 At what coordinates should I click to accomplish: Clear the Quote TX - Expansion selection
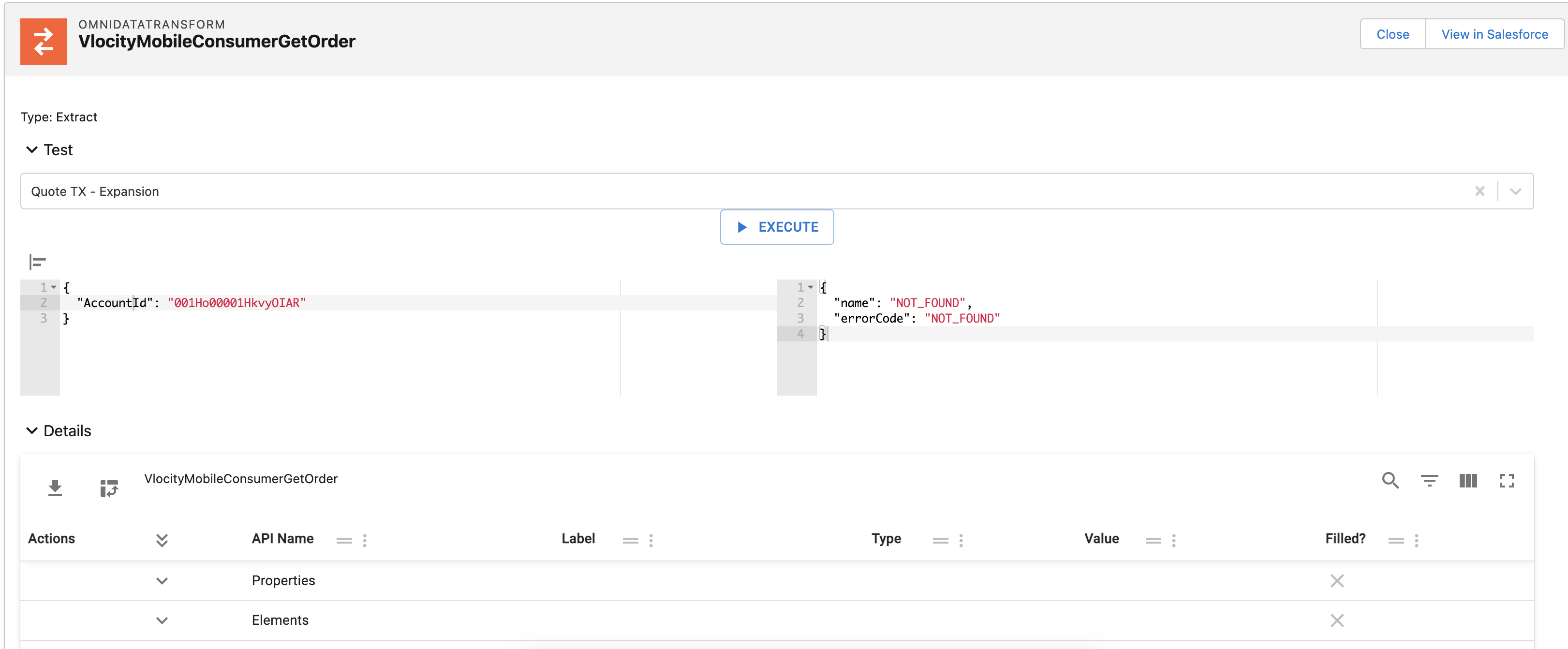point(1480,191)
